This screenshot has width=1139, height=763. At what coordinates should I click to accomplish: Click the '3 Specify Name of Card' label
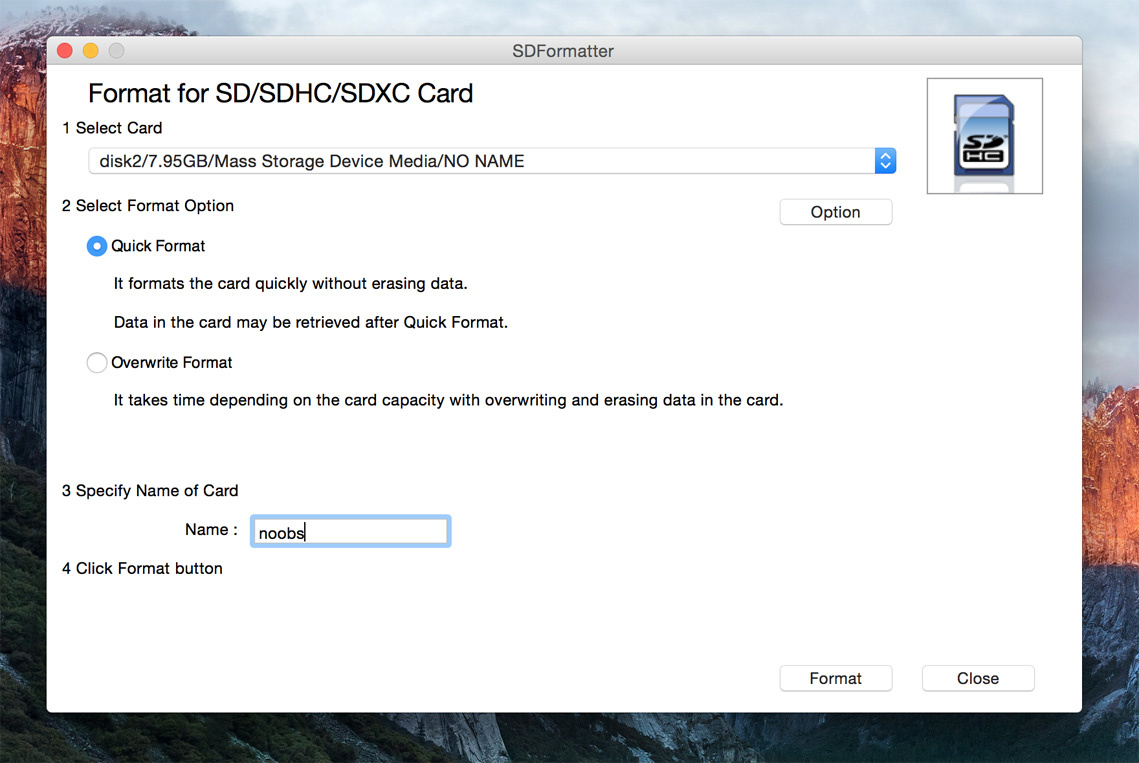(150, 490)
